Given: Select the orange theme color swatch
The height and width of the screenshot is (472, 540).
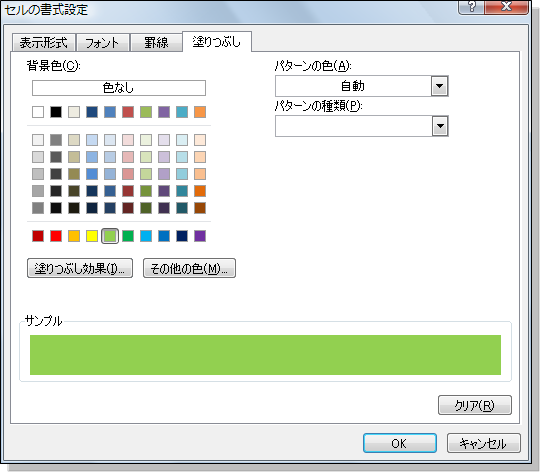Looking at the screenshot, I should [x=200, y=112].
